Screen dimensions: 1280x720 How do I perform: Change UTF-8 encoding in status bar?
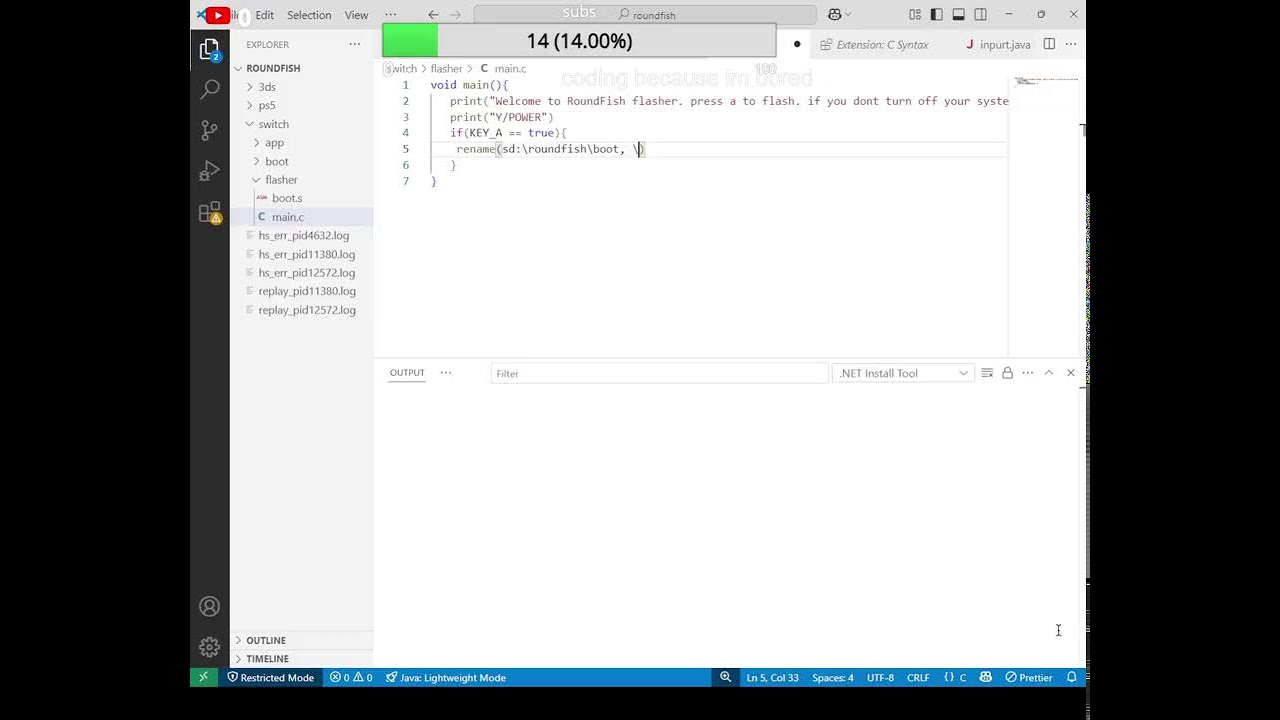coord(880,677)
